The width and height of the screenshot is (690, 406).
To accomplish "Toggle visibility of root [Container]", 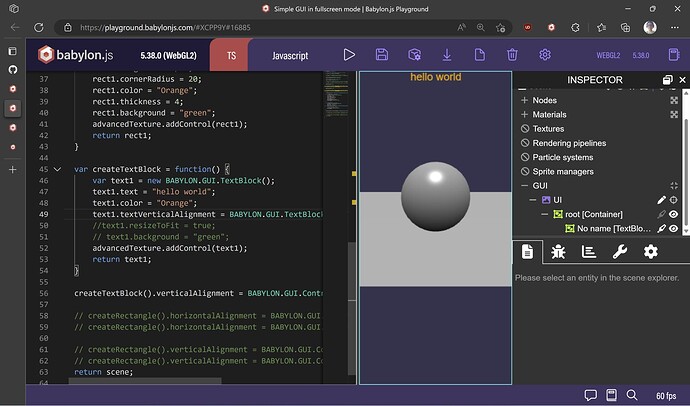I will [673, 214].
